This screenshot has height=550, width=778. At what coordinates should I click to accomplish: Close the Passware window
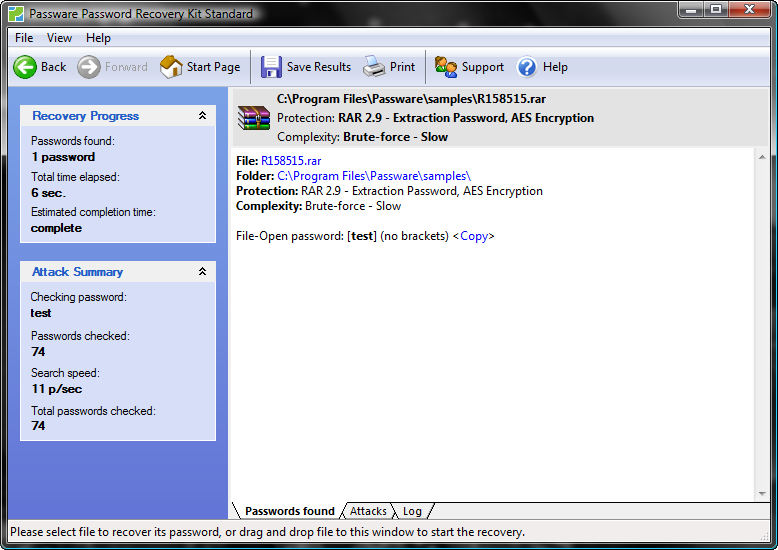tap(749, 9)
